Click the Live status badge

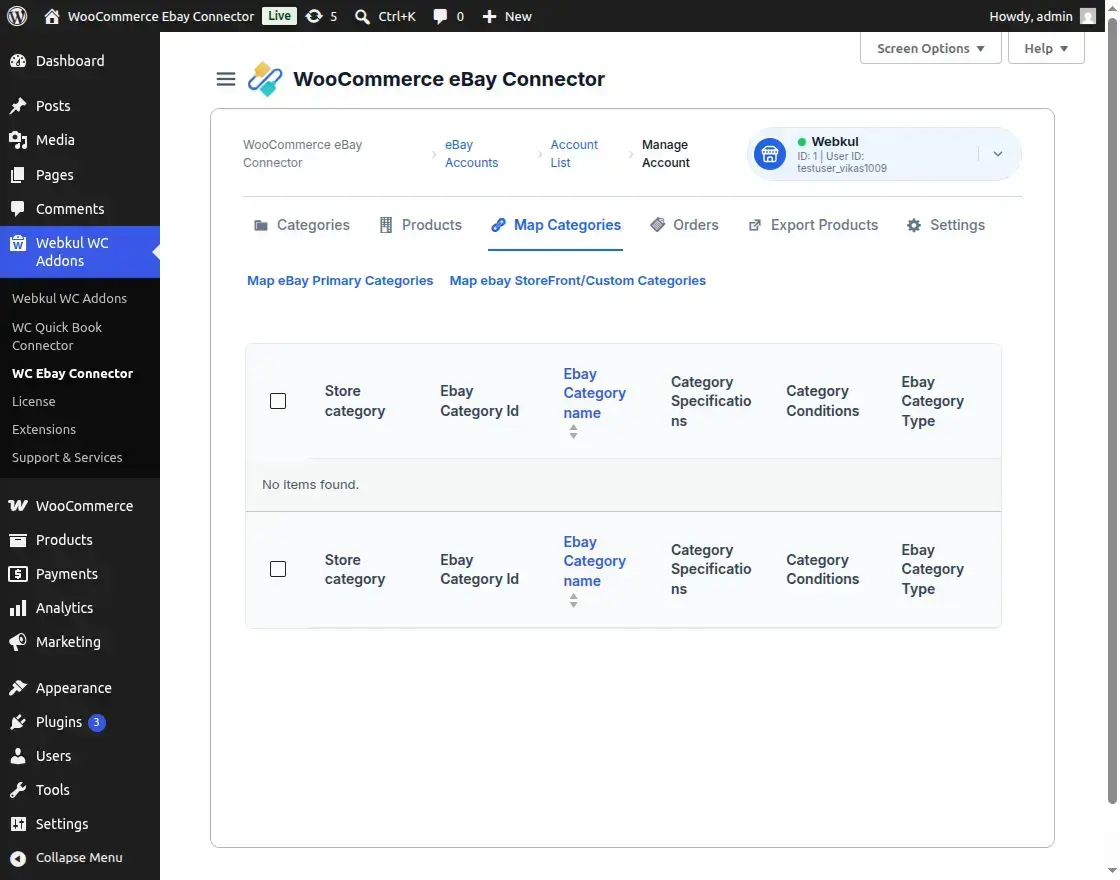279,16
